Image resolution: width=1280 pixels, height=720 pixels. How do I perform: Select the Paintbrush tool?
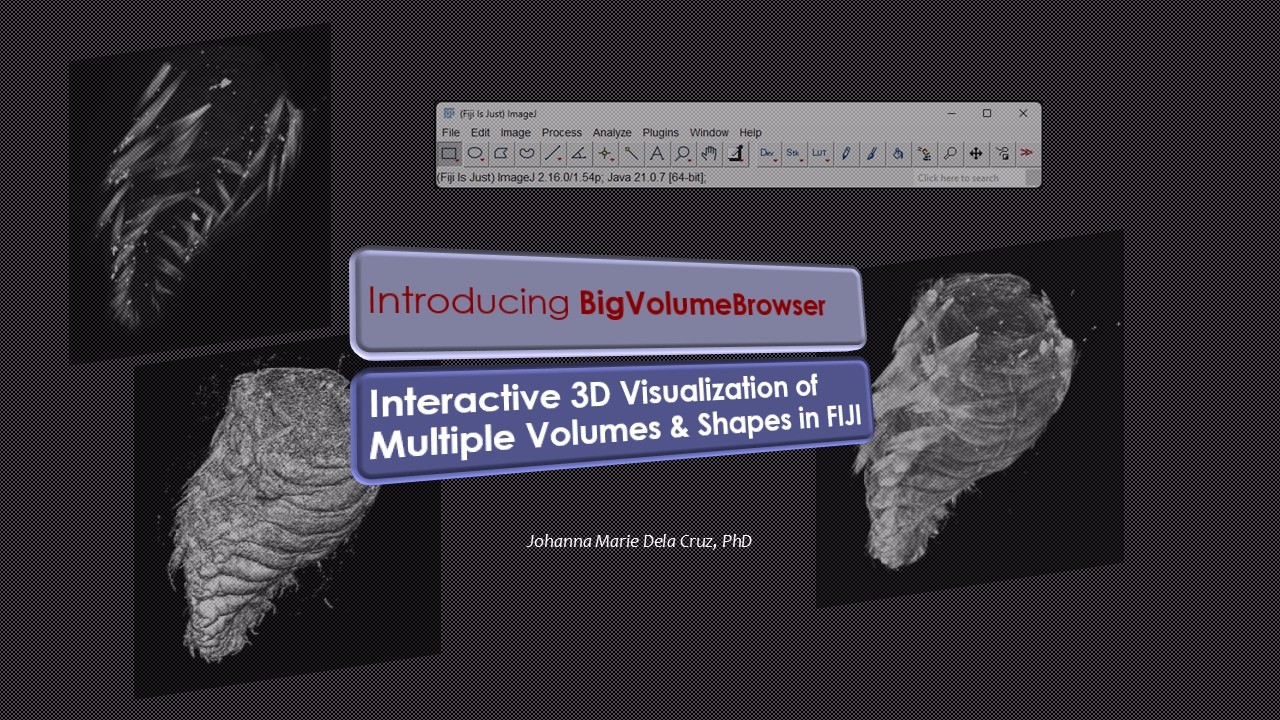tap(872, 154)
